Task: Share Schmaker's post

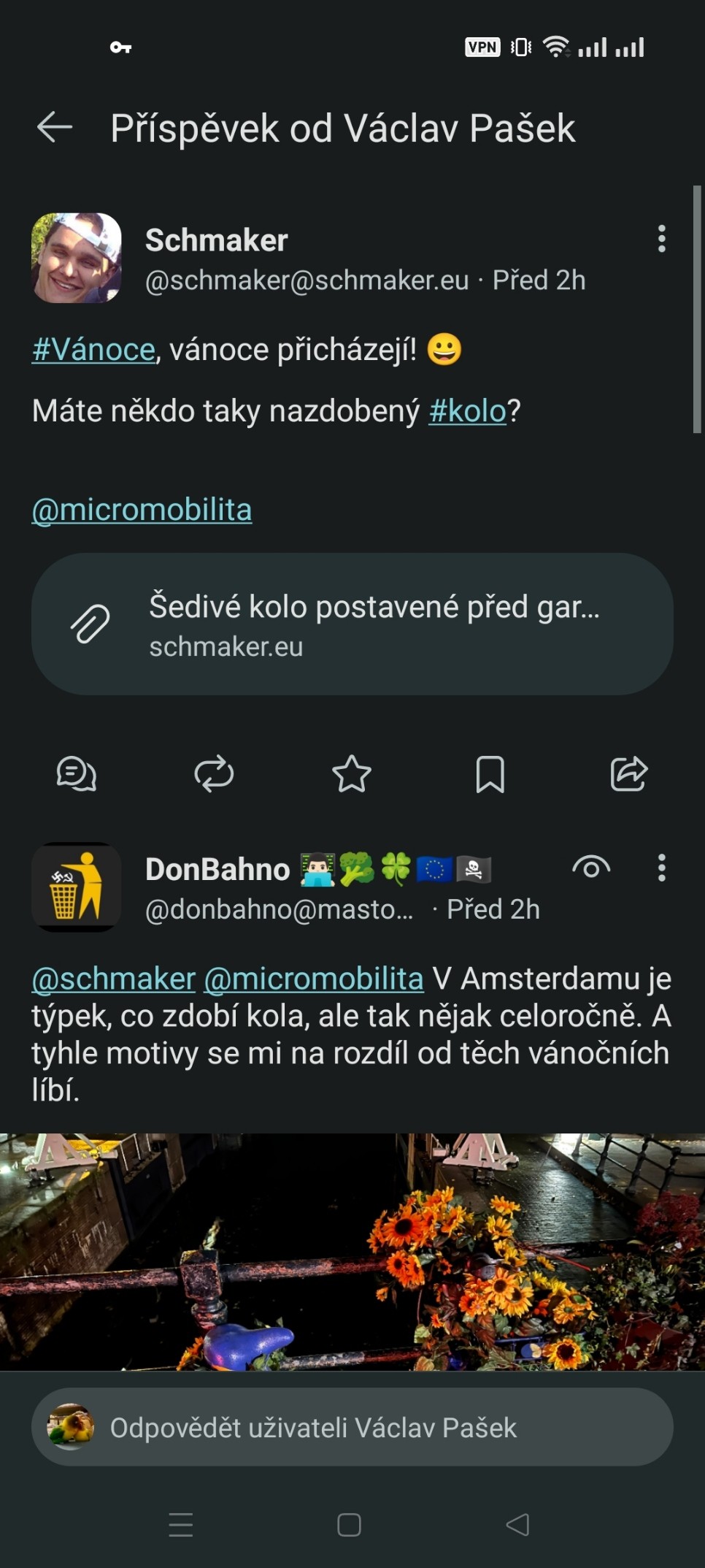Action: pyautogui.click(x=628, y=774)
